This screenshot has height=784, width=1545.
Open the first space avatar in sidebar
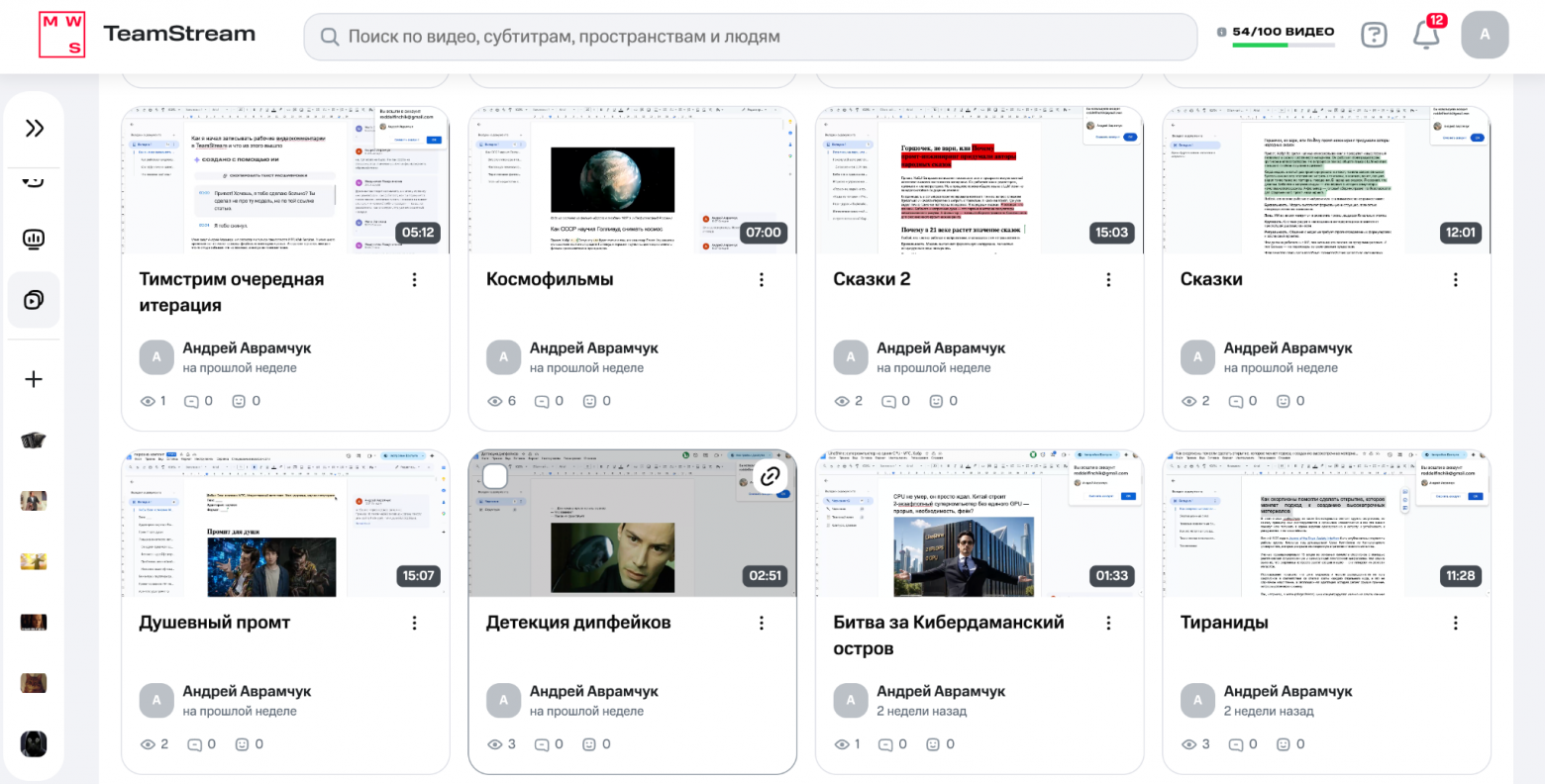click(x=34, y=441)
